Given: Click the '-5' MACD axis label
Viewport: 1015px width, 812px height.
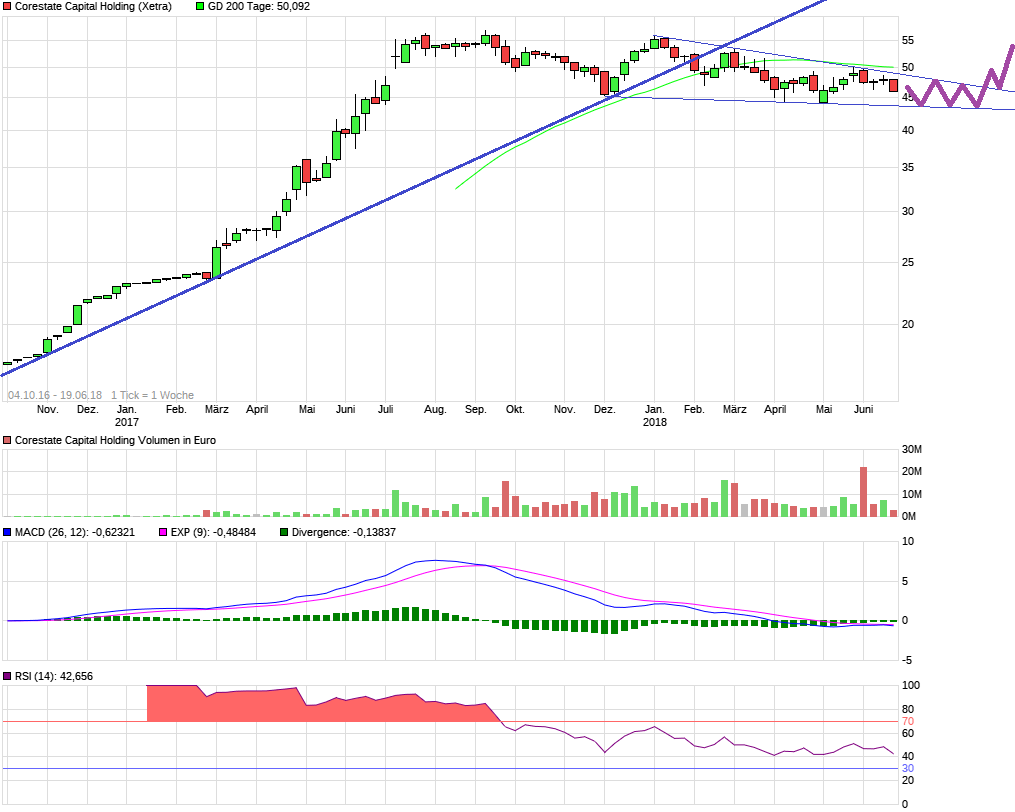Looking at the screenshot, I should tap(906, 660).
